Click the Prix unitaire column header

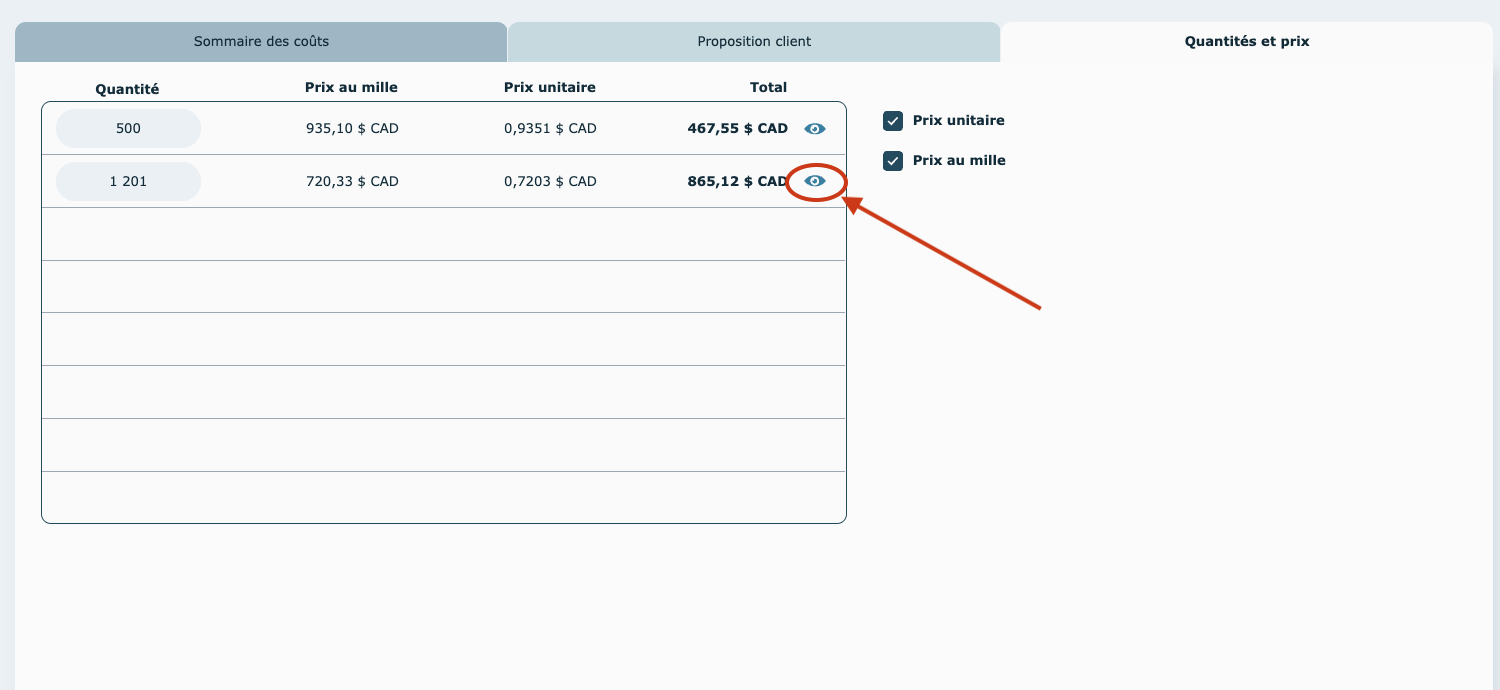(549, 88)
